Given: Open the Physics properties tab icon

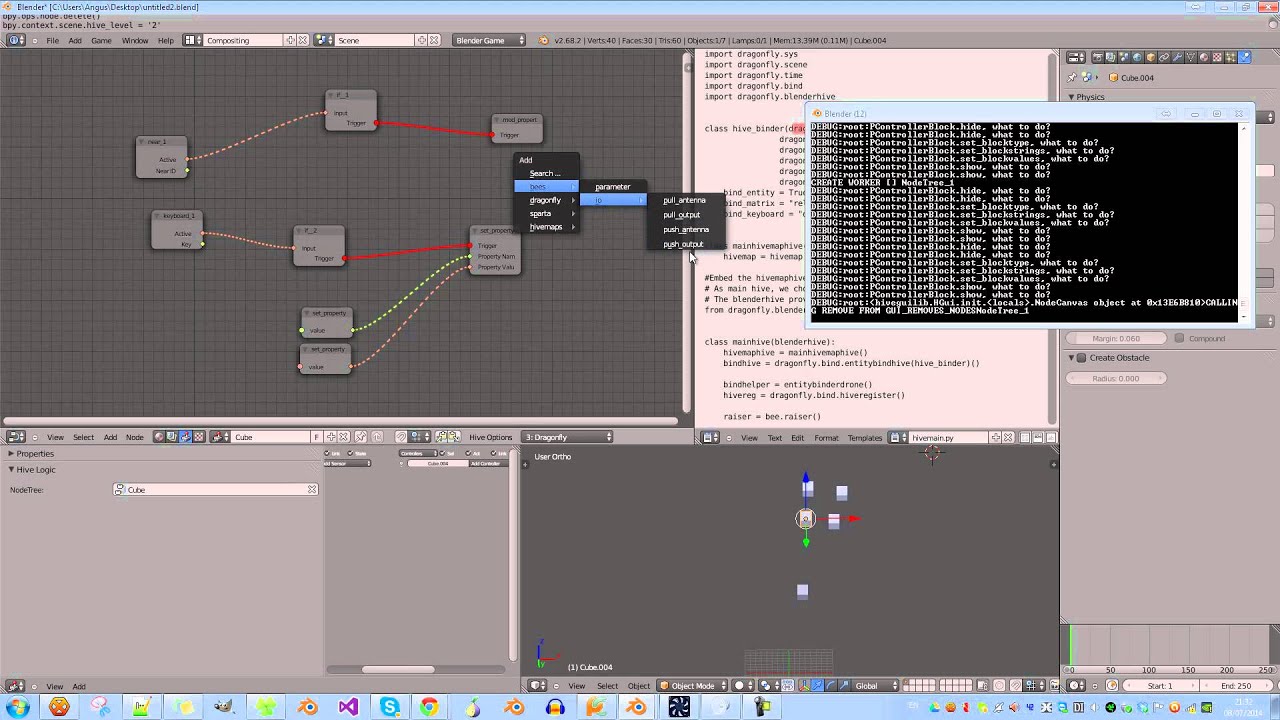Looking at the screenshot, I should [x=1244, y=57].
